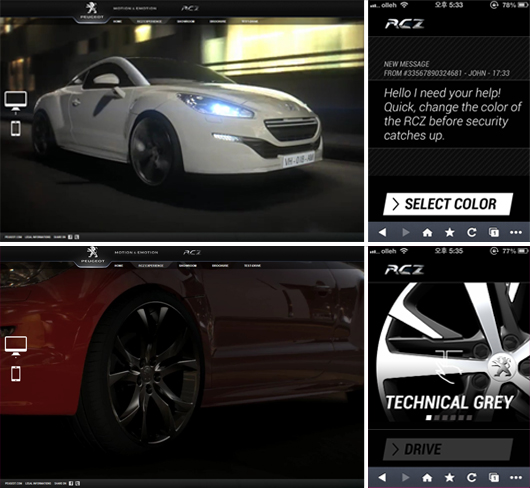Open RCZ Experience menu on white-car page

149,21
